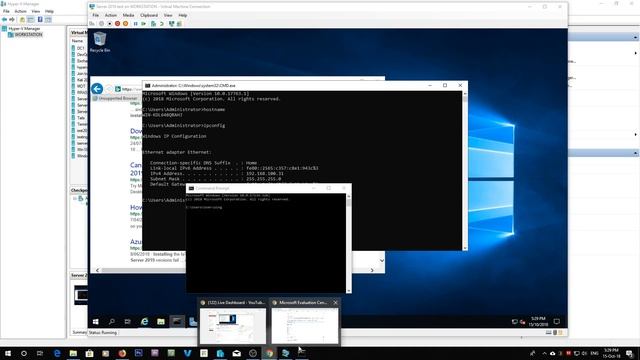Click the guest browser scroll-down chevron
Viewport: 640px width, 360px height.
[382, 260]
